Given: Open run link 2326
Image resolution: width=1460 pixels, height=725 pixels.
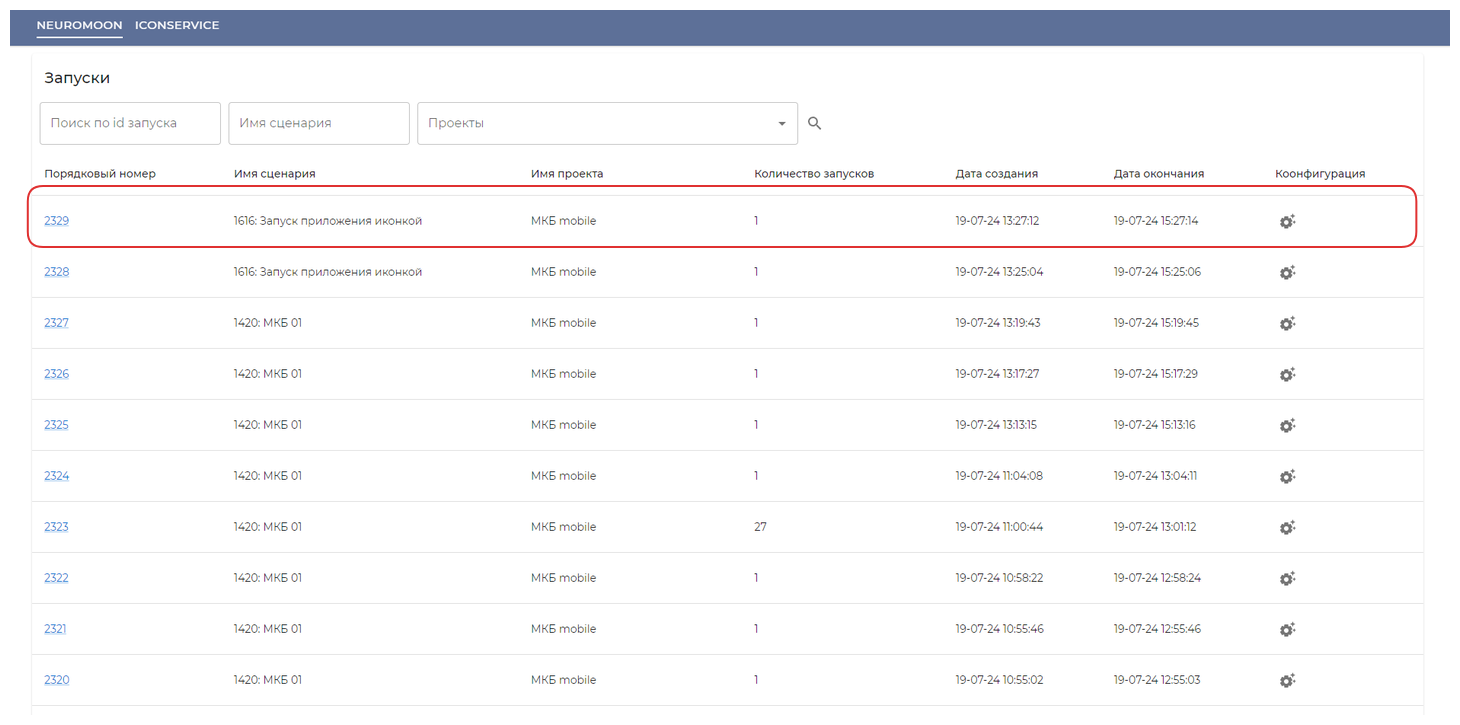Looking at the screenshot, I should click(x=56, y=374).
